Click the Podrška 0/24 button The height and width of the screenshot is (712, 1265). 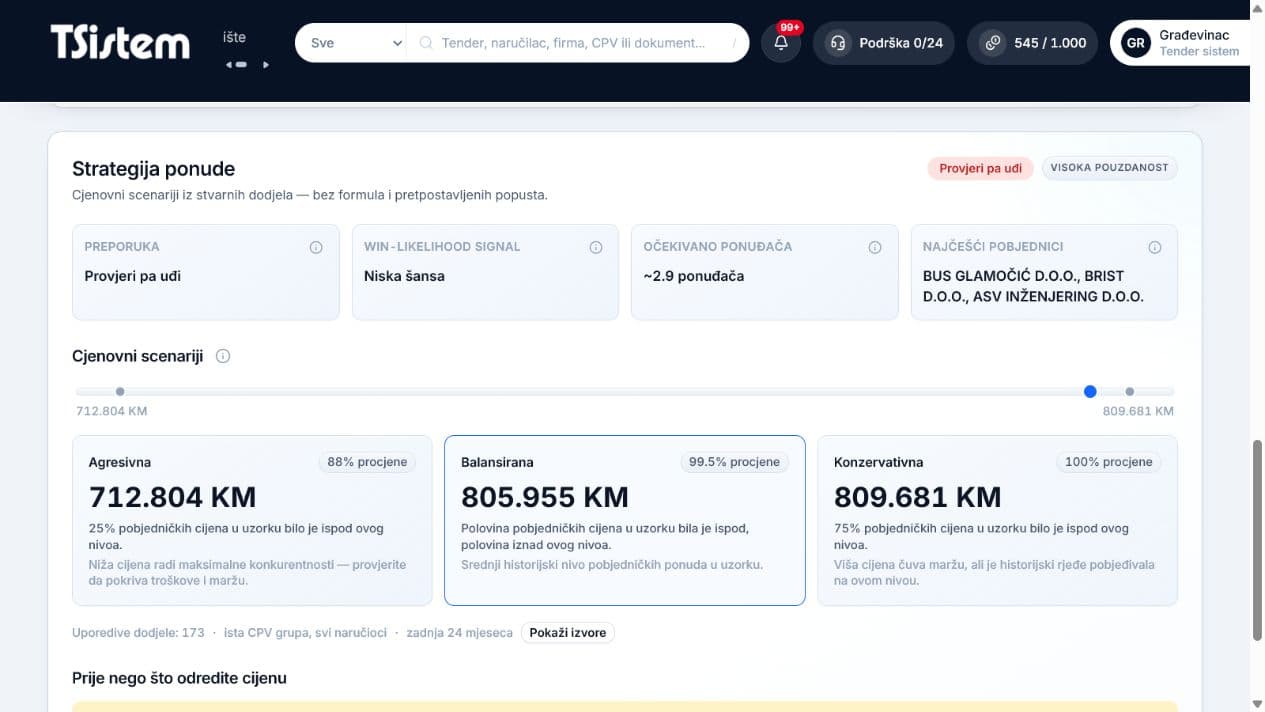(884, 43)
